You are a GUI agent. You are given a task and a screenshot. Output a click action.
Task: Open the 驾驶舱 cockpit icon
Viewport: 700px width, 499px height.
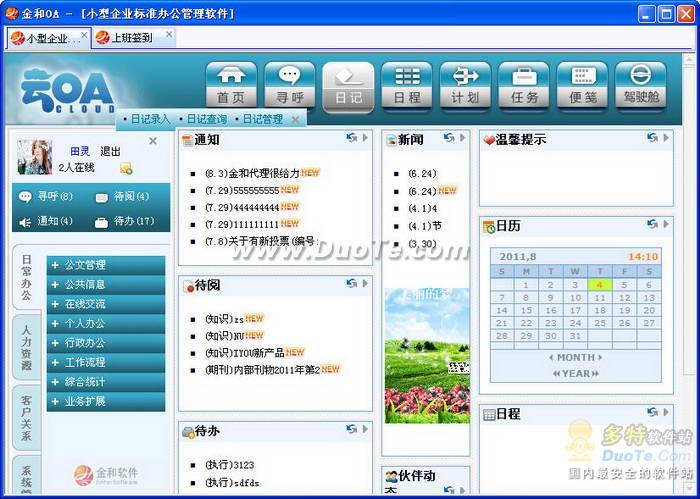pyautogui.click(x=640, y=86)
